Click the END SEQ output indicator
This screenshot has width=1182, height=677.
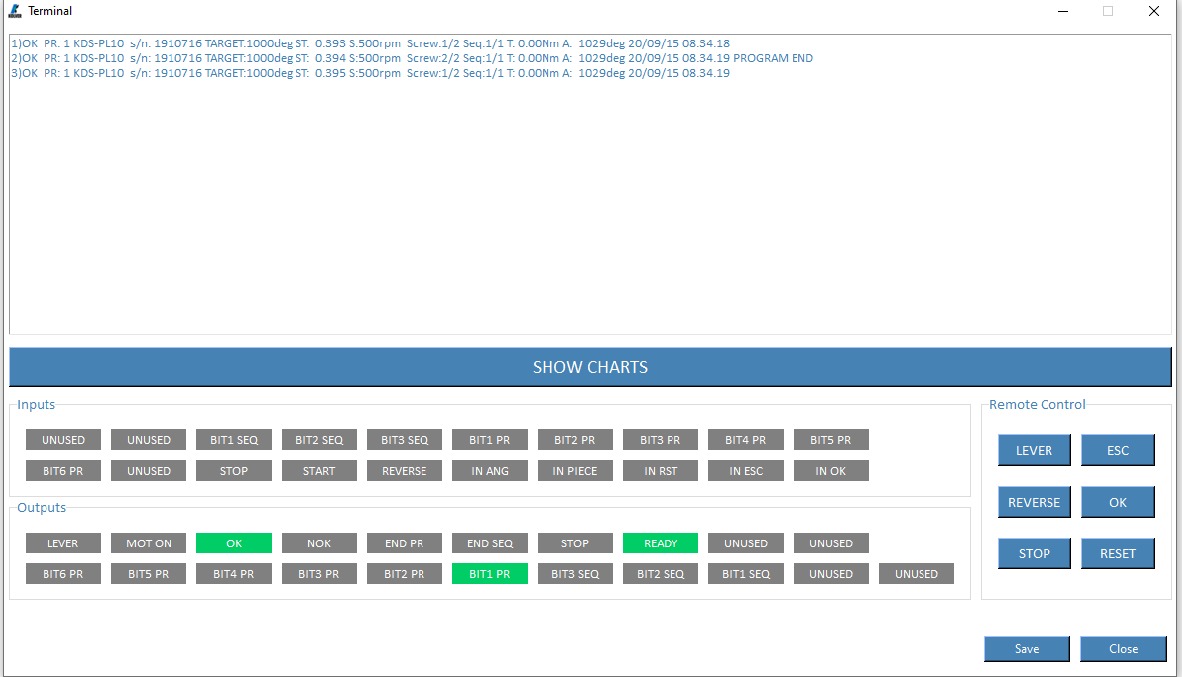click(x=490, y=544)
